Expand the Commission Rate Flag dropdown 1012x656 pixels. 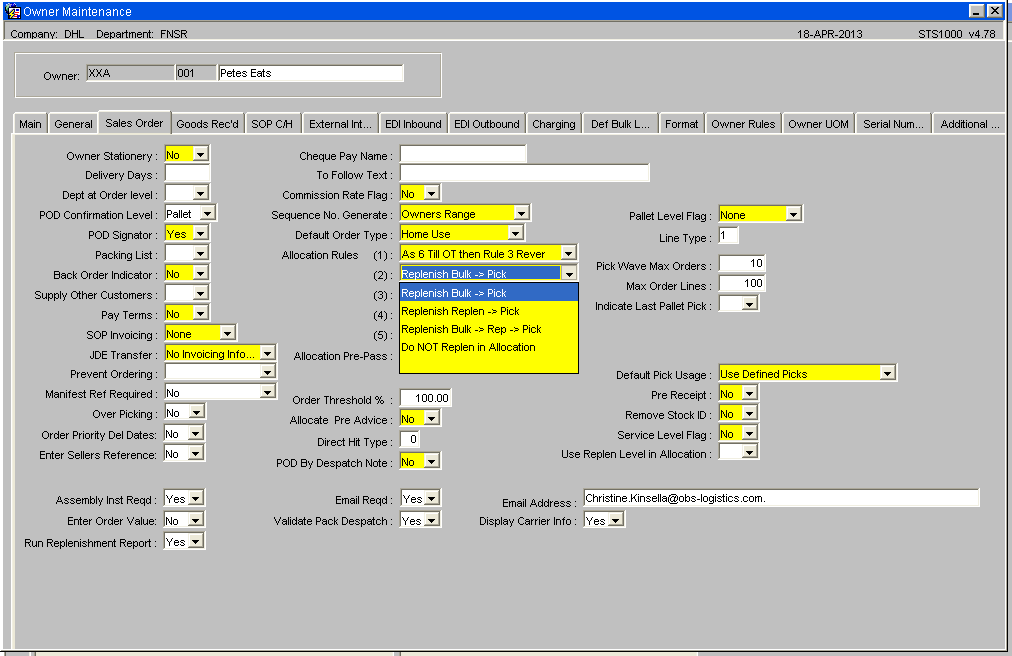[x=431, y=193]
